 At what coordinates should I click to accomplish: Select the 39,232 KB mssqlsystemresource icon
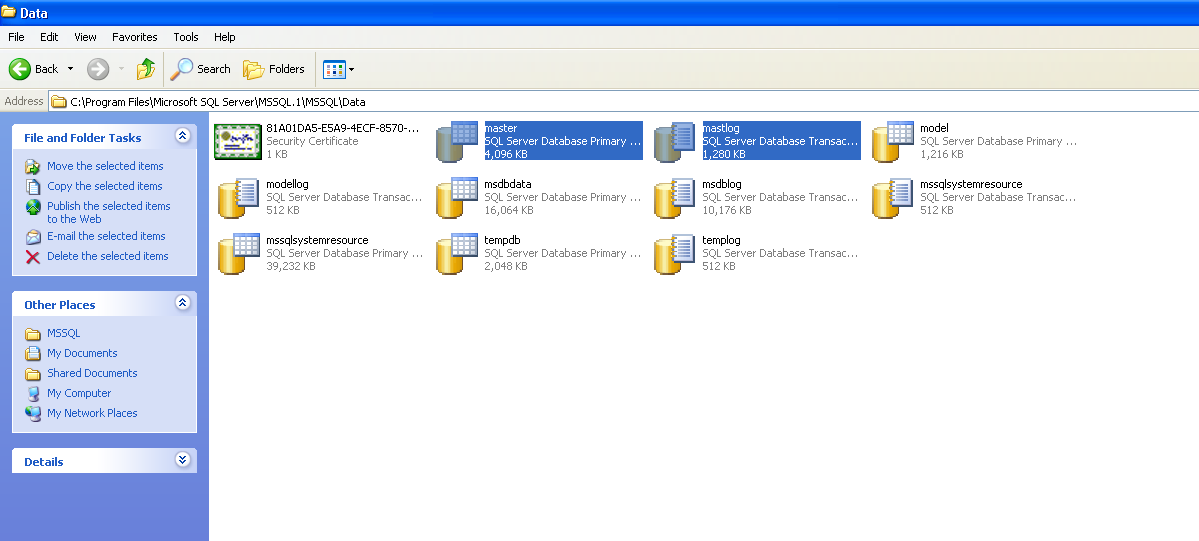239,253
